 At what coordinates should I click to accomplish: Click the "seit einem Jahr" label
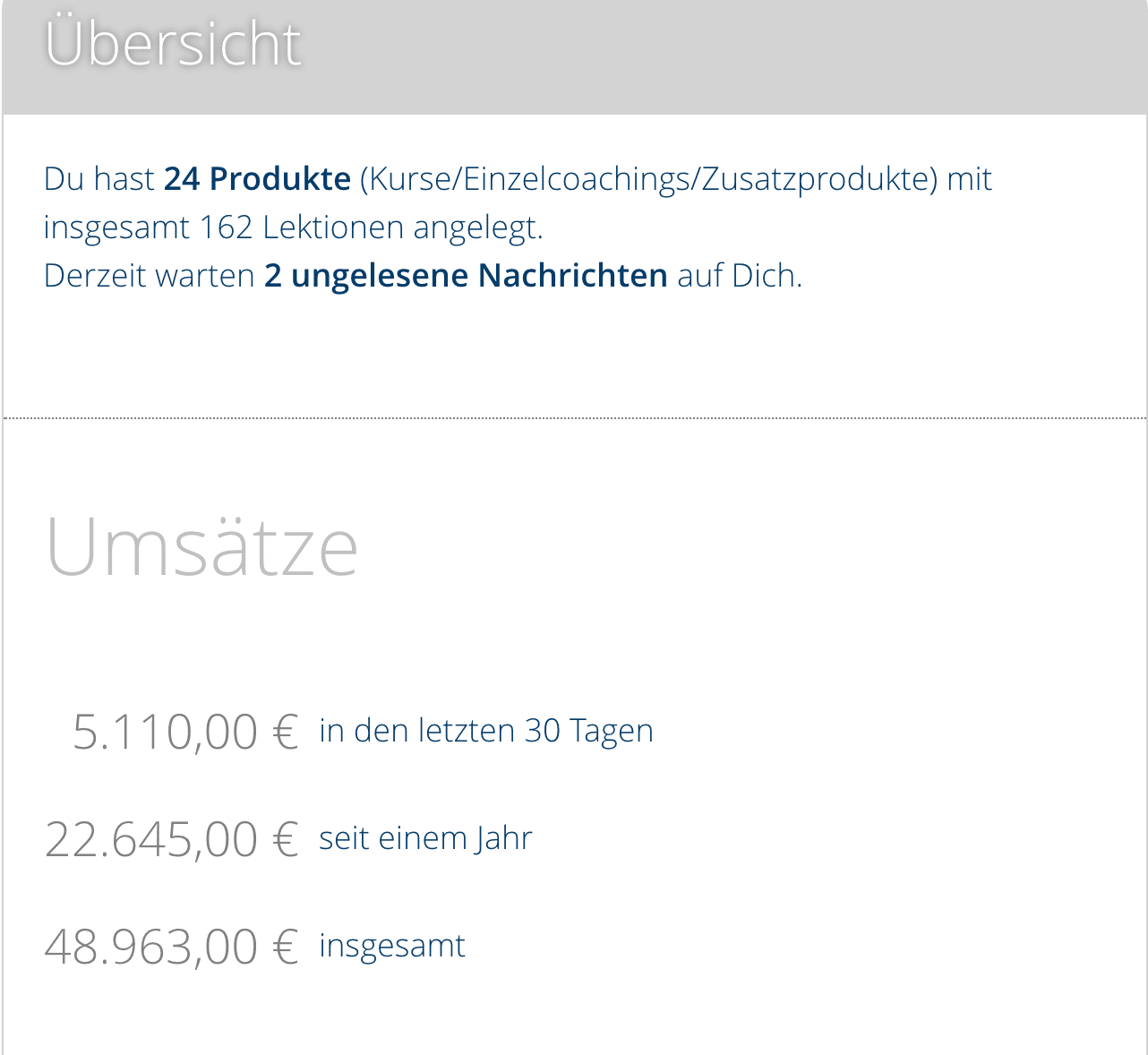[425, 838]
